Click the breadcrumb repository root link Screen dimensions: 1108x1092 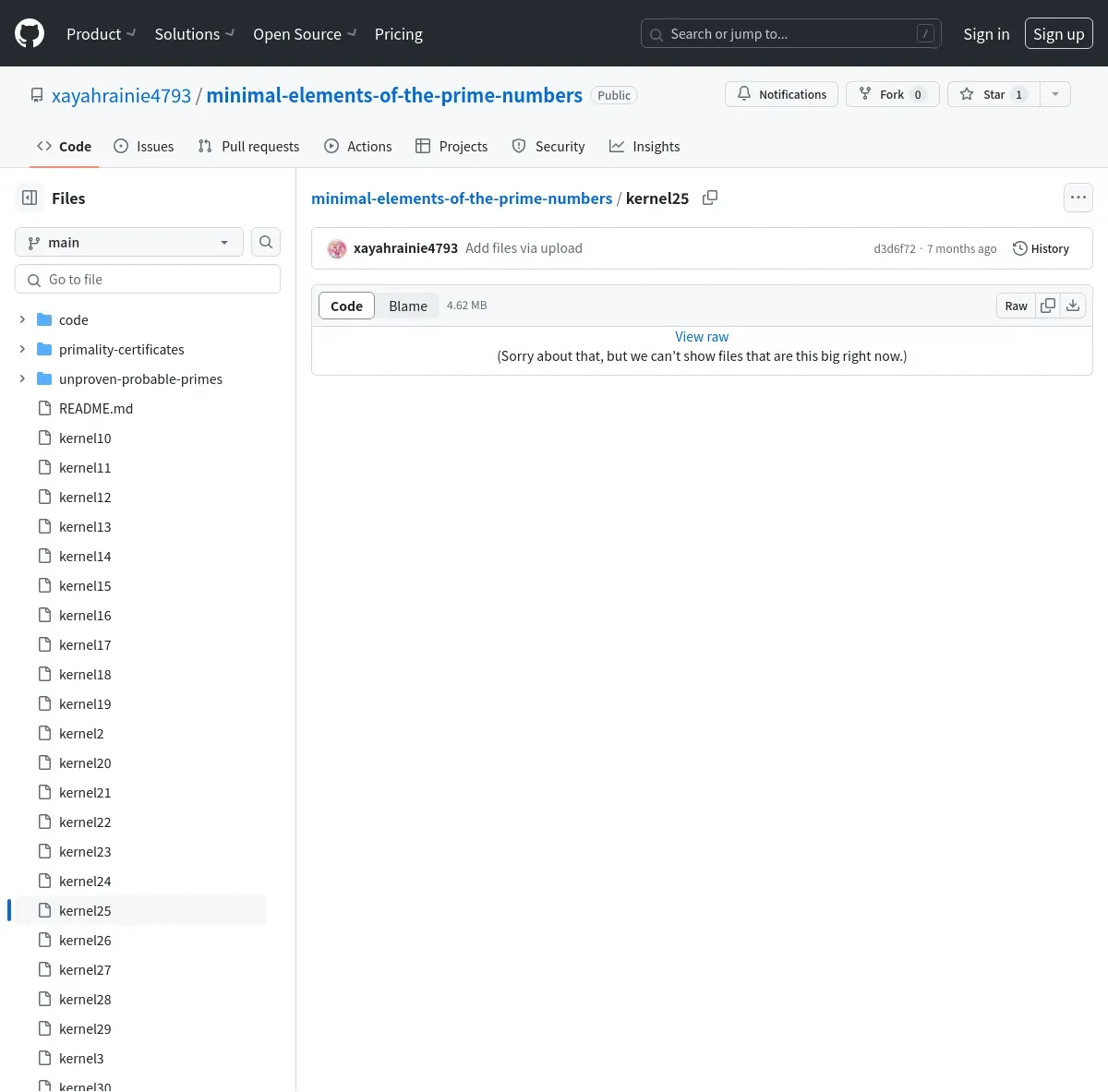pyautogui.click(x=462, y=198)
